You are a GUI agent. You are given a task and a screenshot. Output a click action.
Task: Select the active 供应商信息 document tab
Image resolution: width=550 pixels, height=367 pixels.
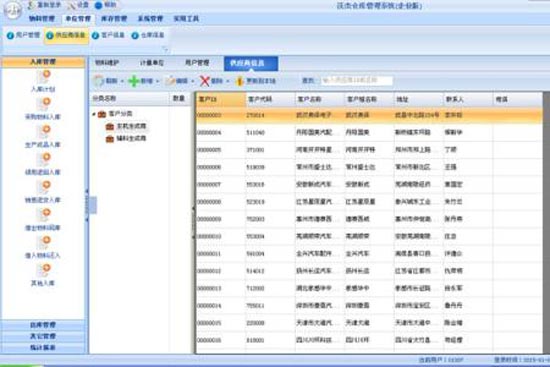pyautogui.click(x=251, y=64)
